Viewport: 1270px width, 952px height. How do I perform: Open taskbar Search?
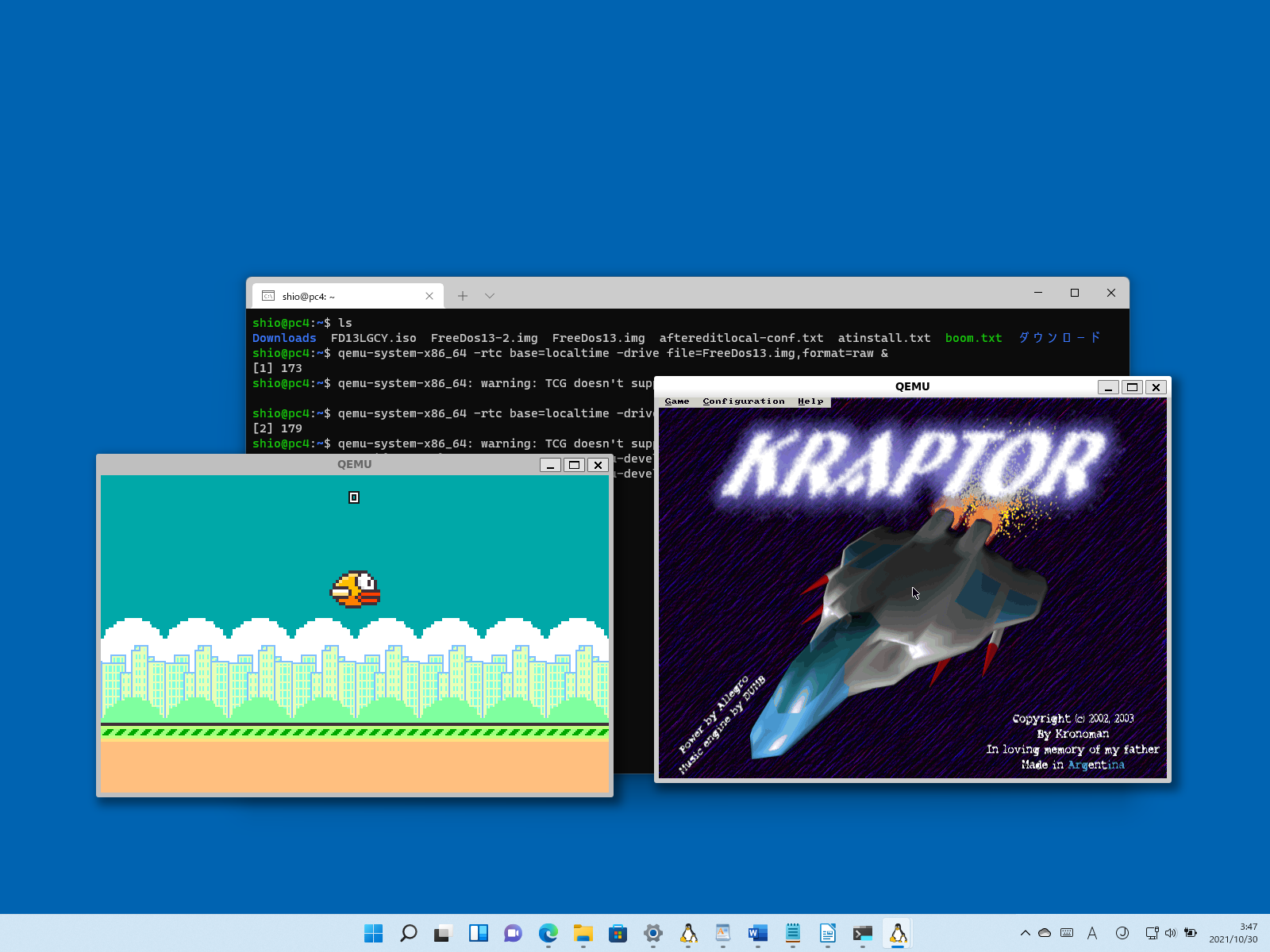(409, 933)
